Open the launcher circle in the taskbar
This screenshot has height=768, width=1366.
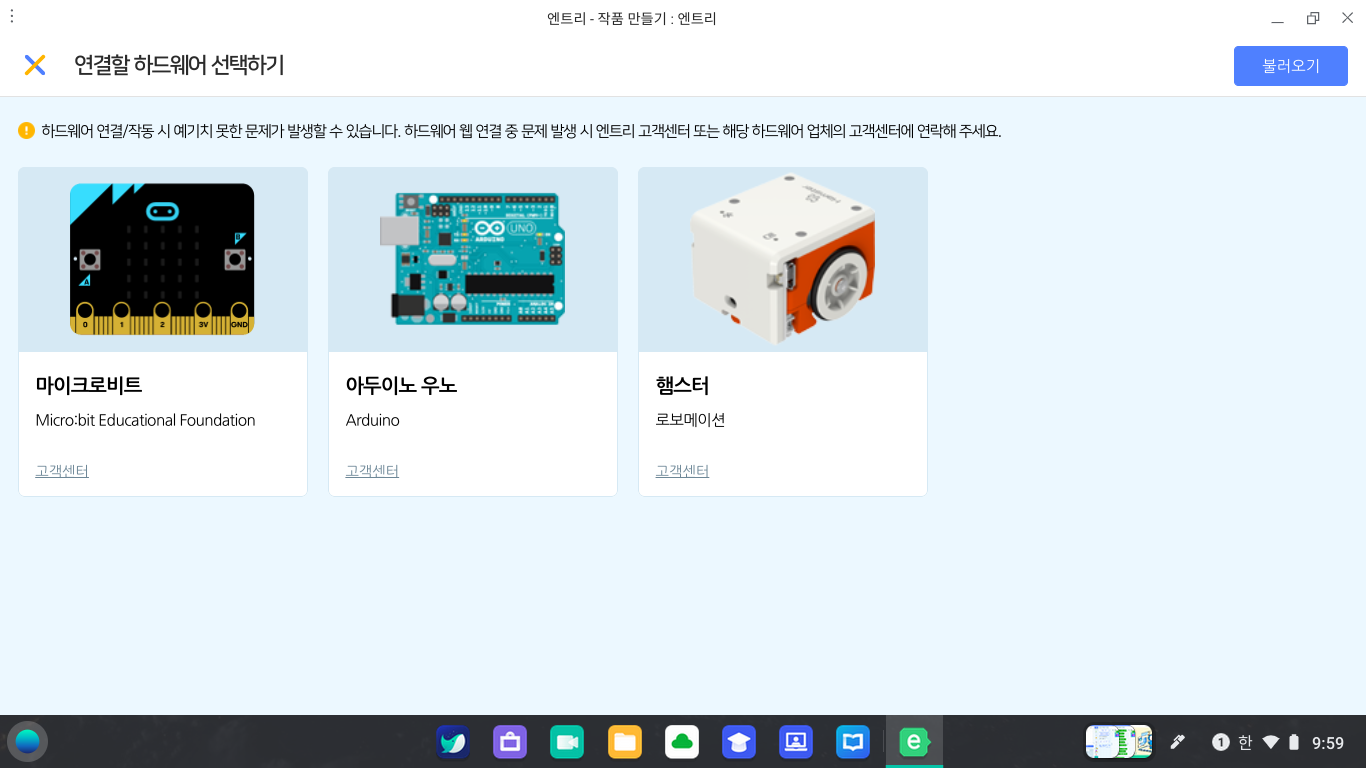tap(27, 742)
